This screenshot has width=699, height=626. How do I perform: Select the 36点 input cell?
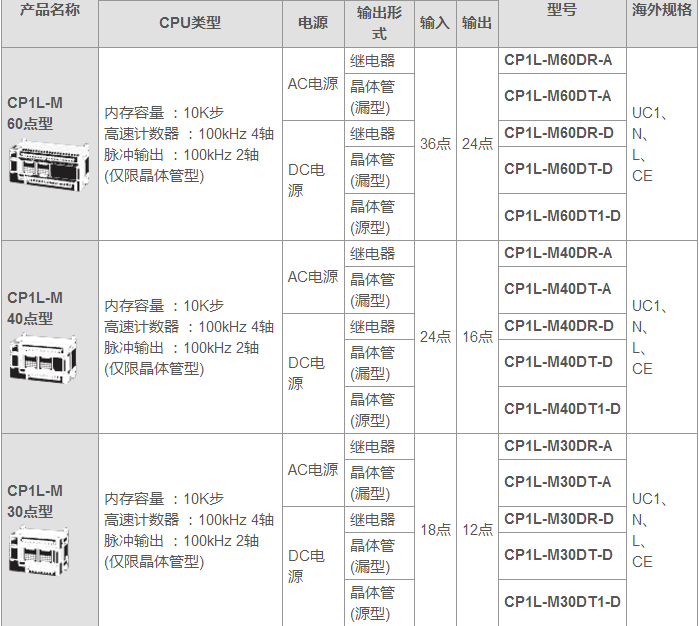tap(435, 144)
